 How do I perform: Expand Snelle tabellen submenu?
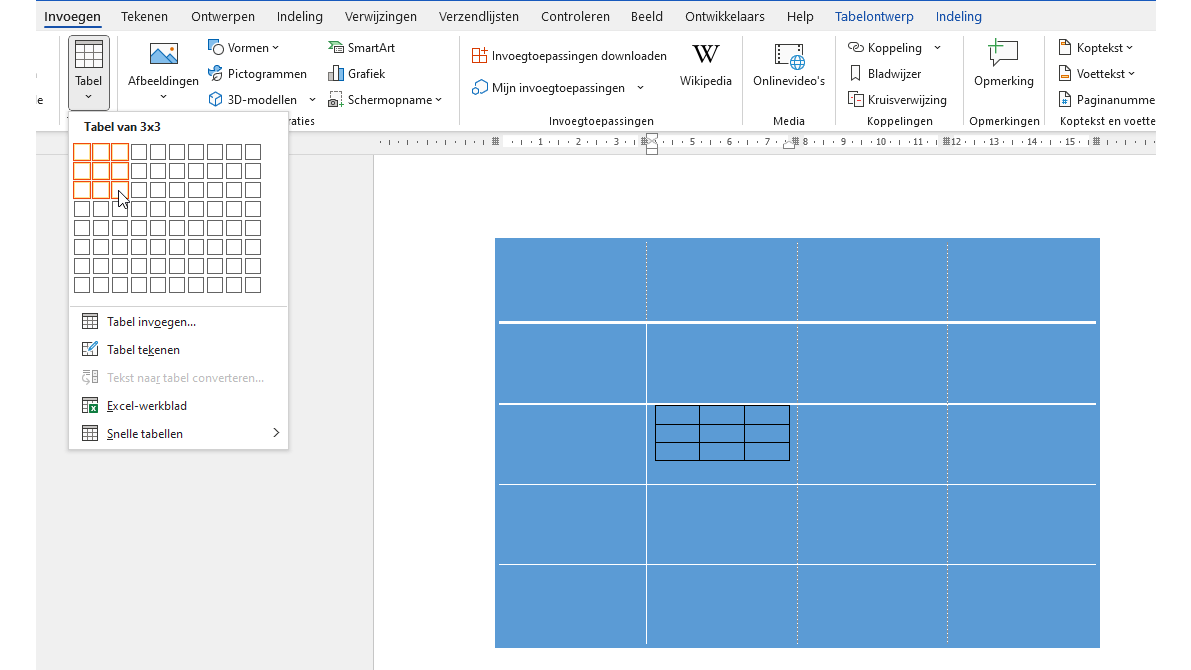pos(178,434)
